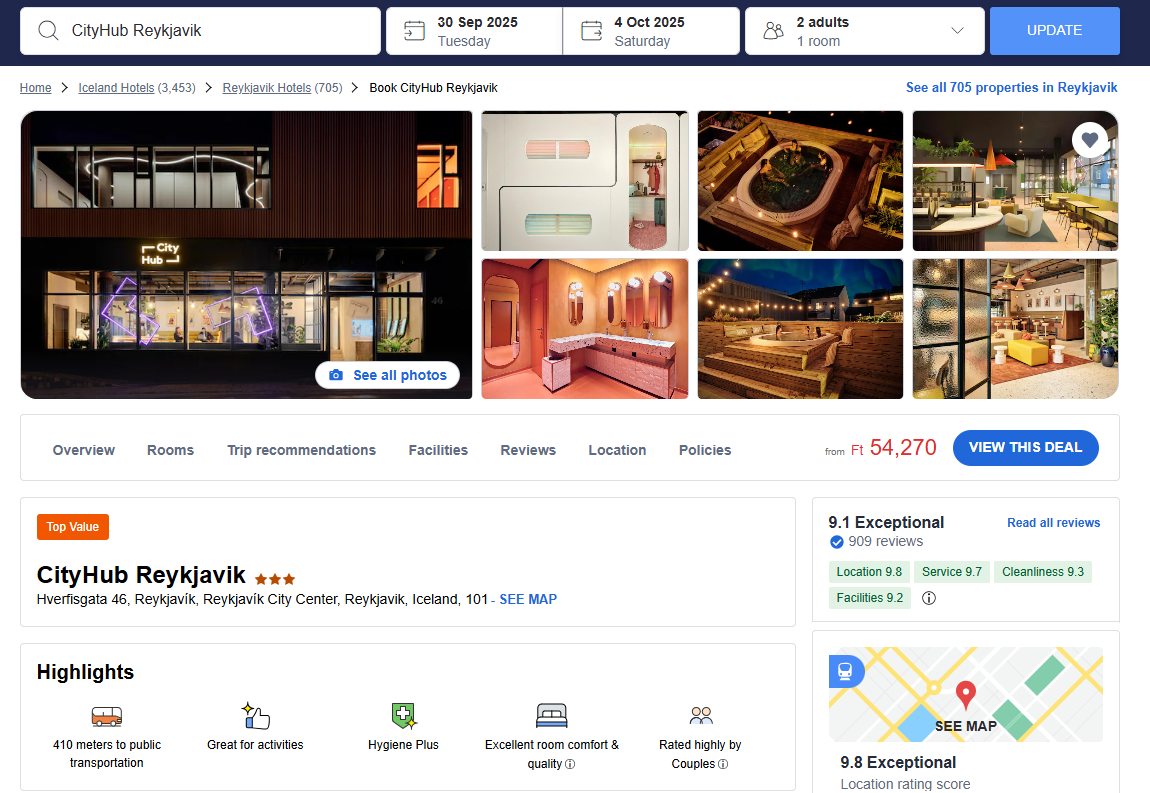
Task: Open info icon beside Couples
Action: coord(723,764)
